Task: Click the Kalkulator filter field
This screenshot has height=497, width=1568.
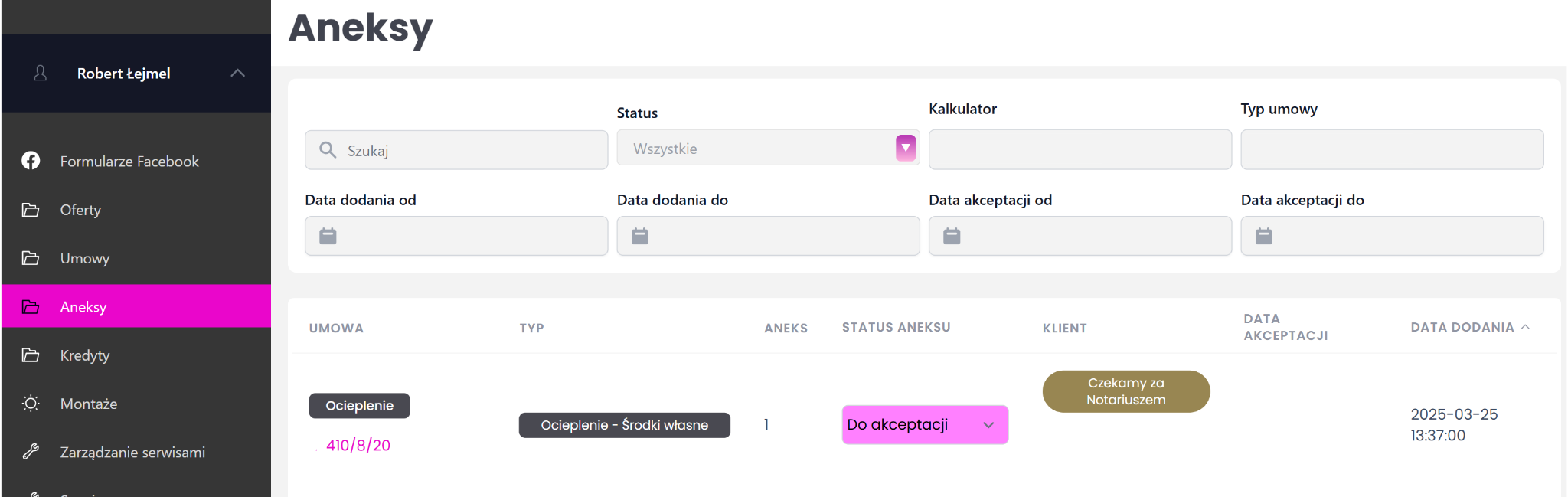Action: coord(1080,149)
